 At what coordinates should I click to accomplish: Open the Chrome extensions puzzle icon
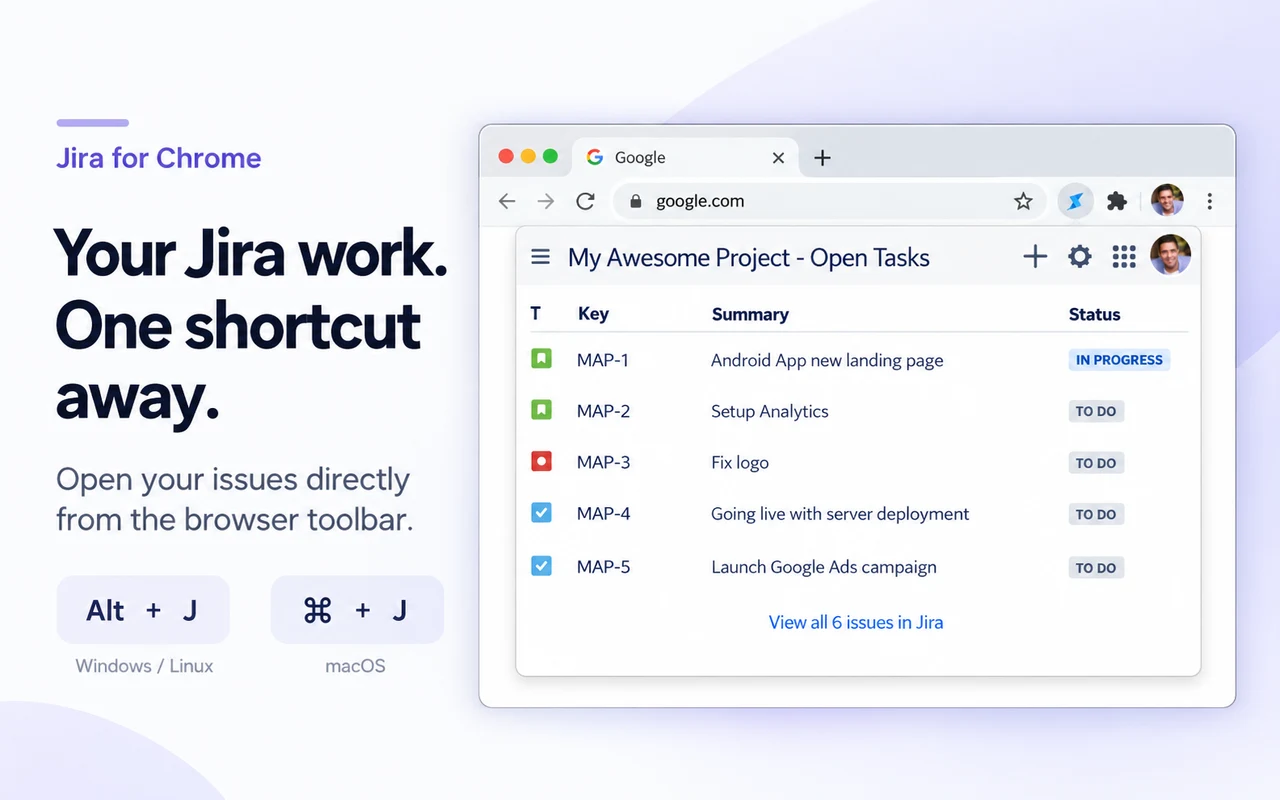1117,201
